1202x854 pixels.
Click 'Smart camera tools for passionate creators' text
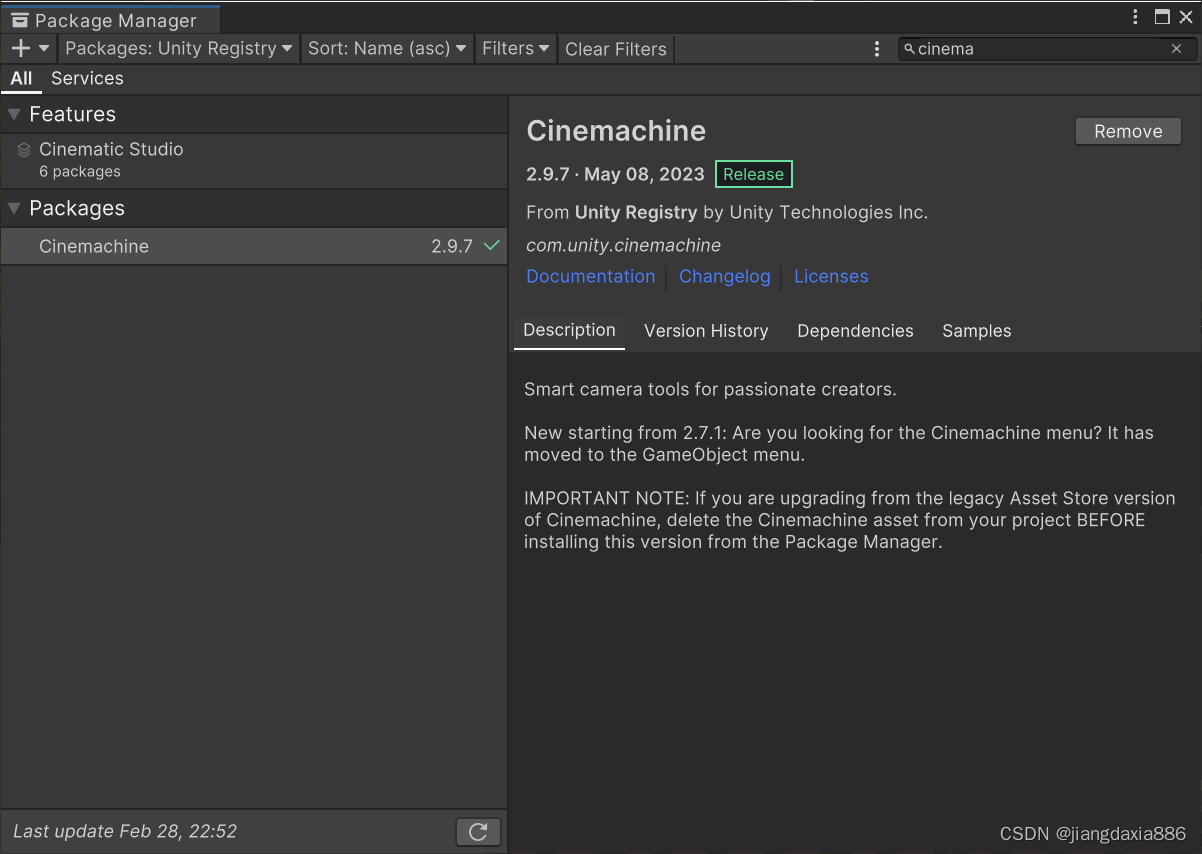tap(710, 389)
